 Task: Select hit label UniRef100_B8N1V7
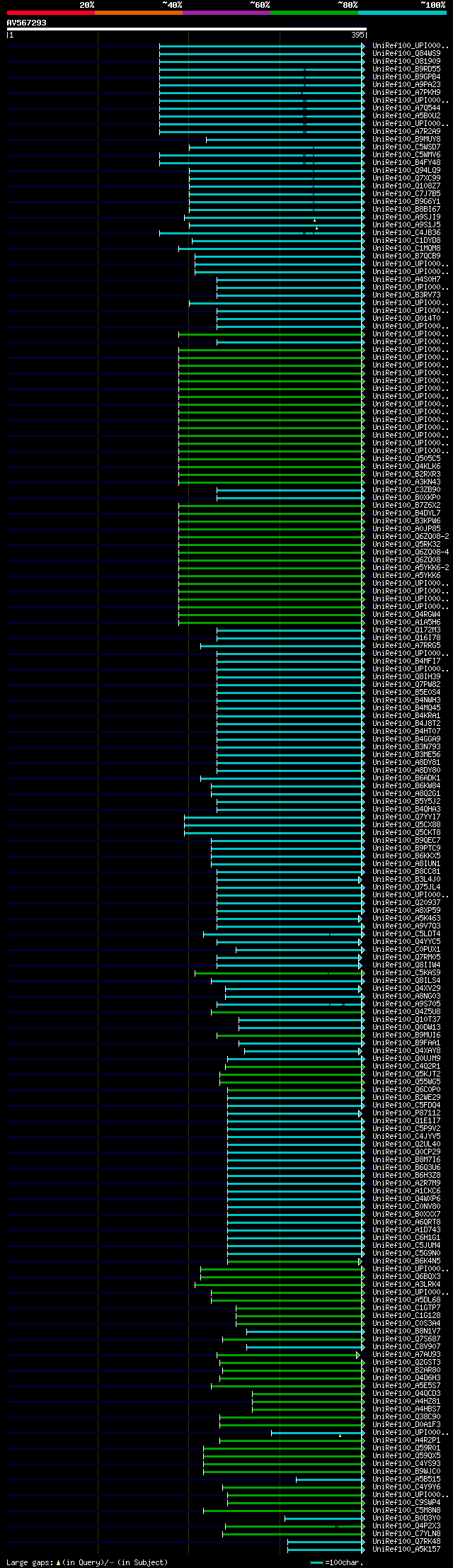[x=406, y=1331]
